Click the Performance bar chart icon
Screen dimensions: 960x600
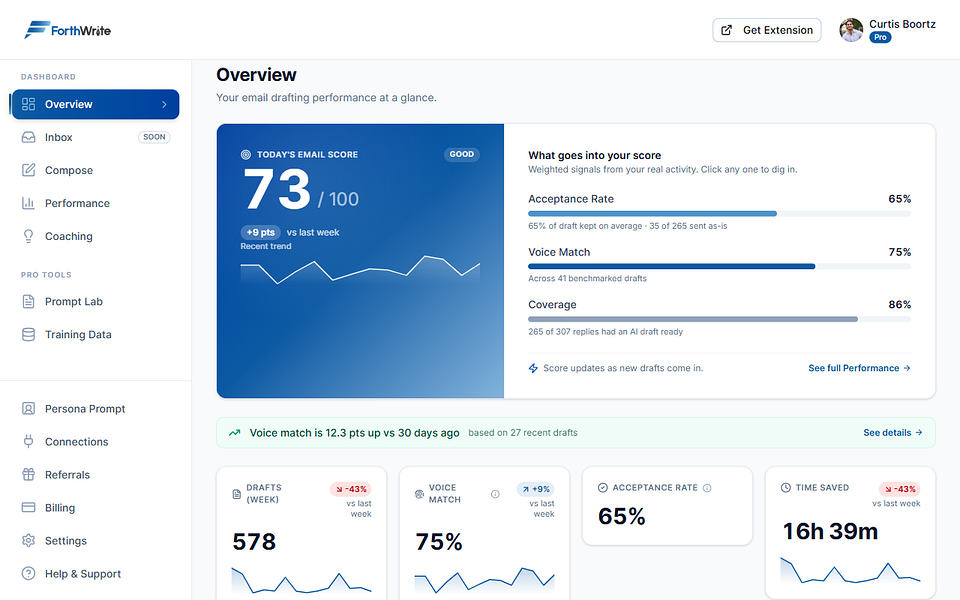[x=28, y=203]
